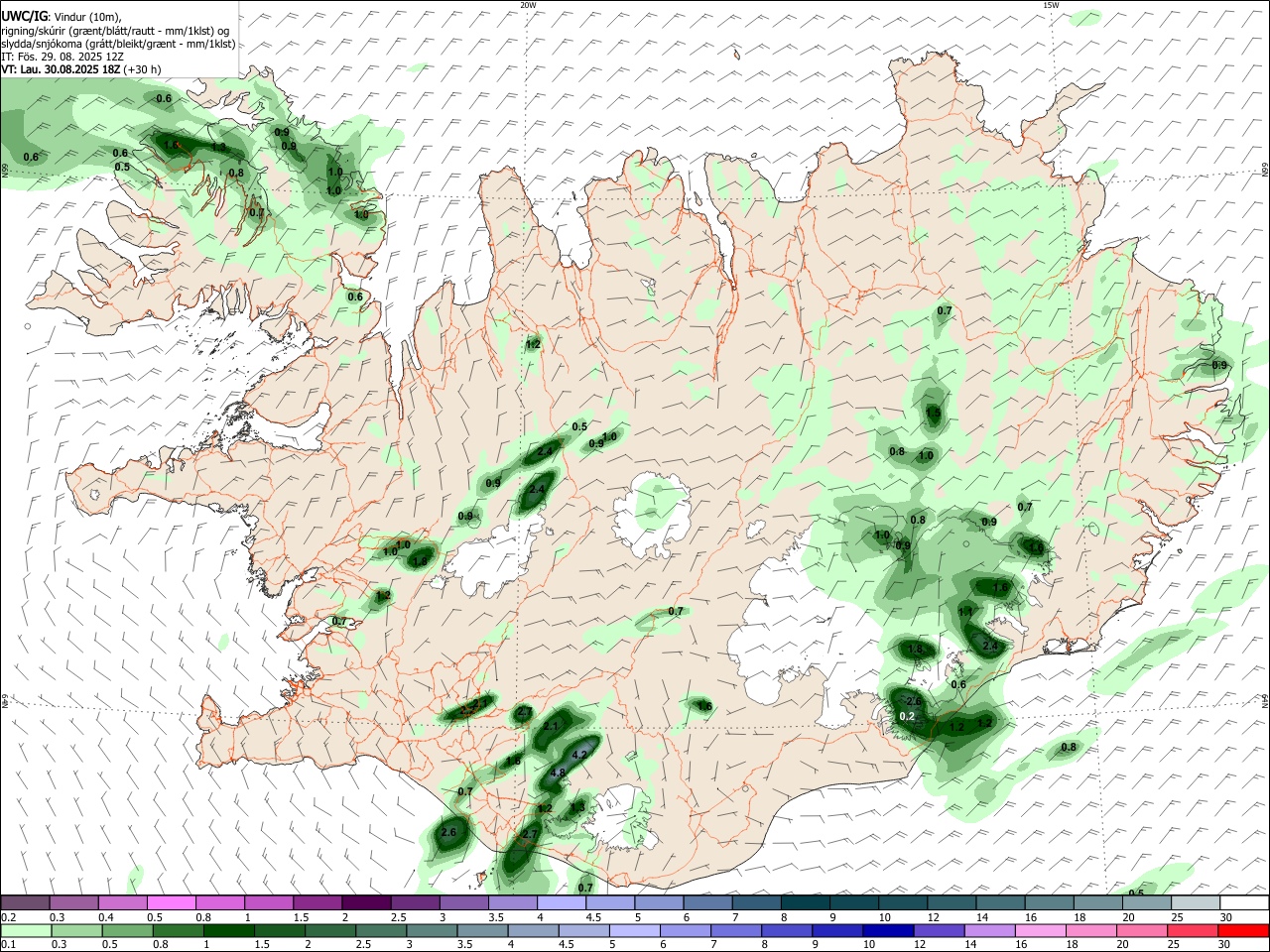Image resolution: width=1270 pixels, height=952 pixels.
Task: Click the lavender snow swatch between 4 and 4.5
Action: coord(562,903)
